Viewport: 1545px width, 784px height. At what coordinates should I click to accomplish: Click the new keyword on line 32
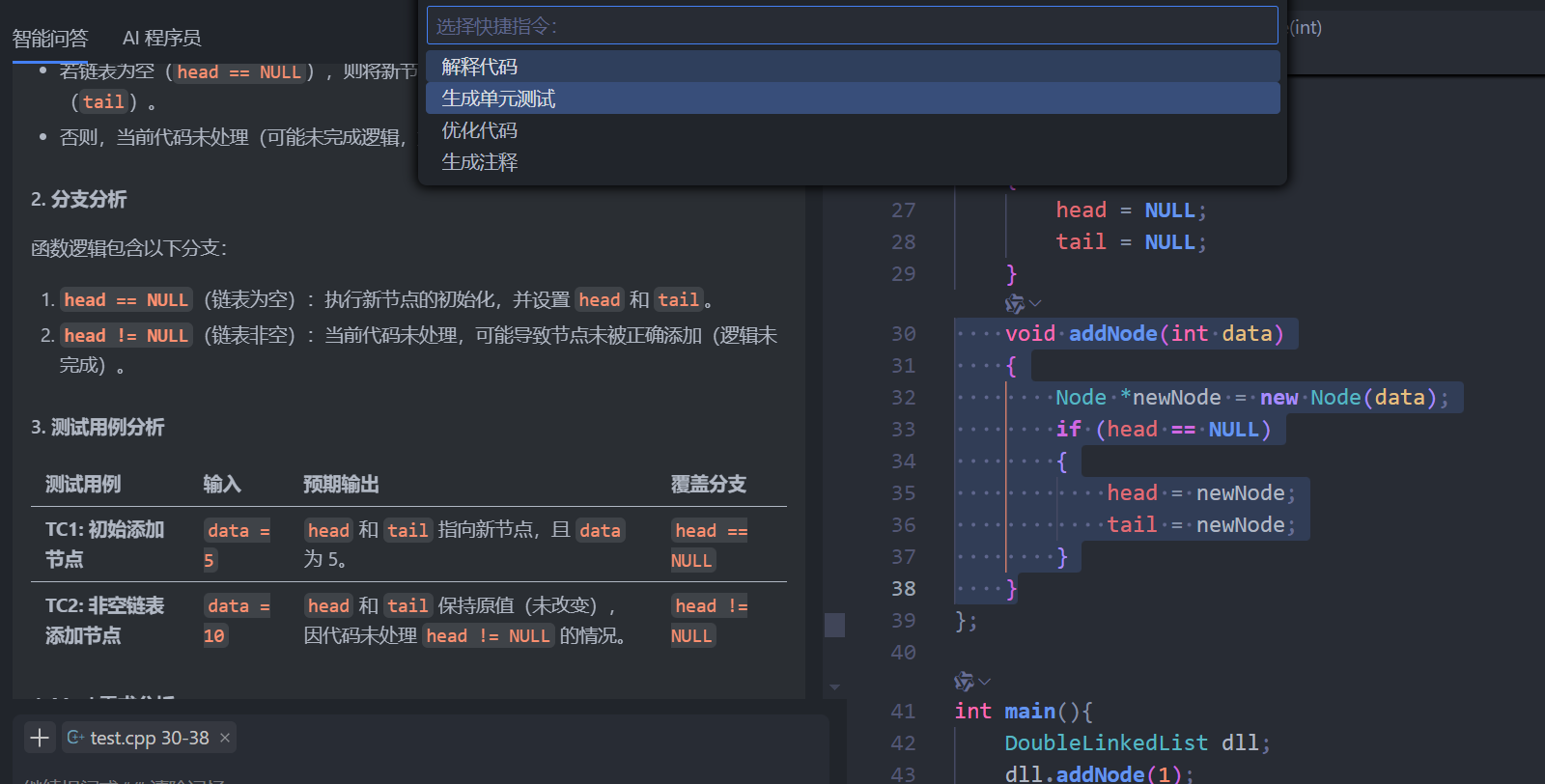(x=1279, y=398)
